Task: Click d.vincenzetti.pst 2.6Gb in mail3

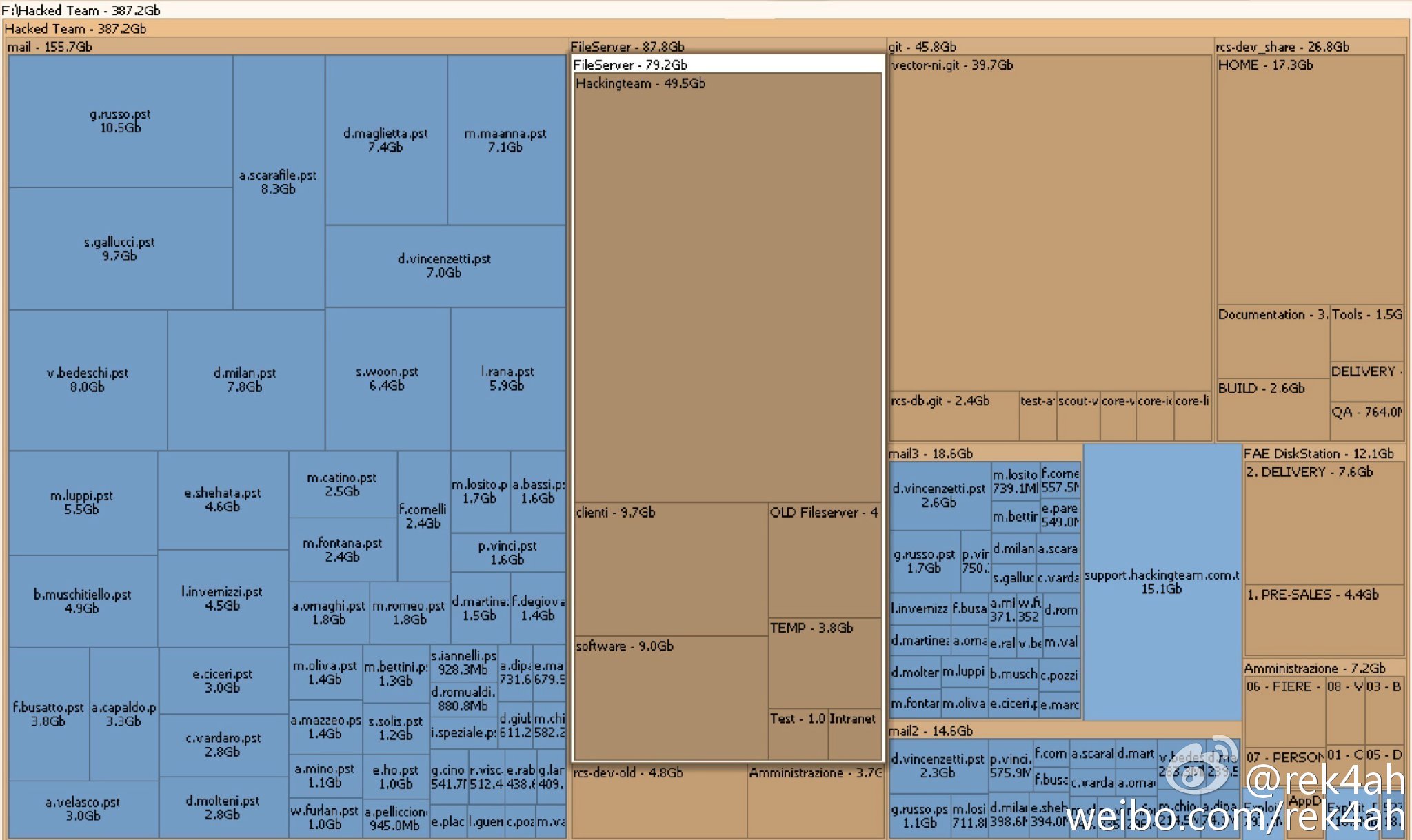Action: click(940, 495)
